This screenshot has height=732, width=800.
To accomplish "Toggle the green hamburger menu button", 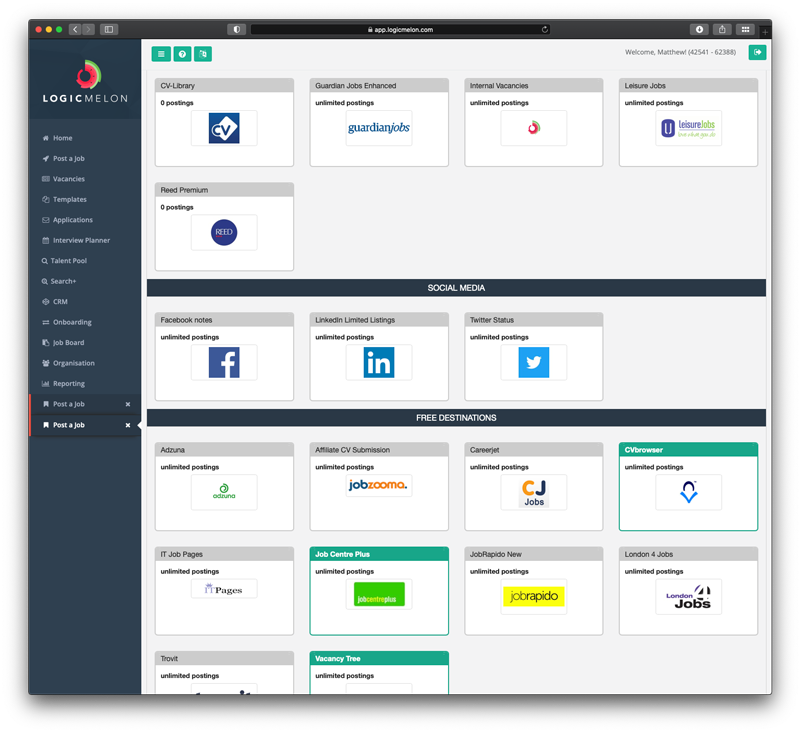I will click(161, 54).
